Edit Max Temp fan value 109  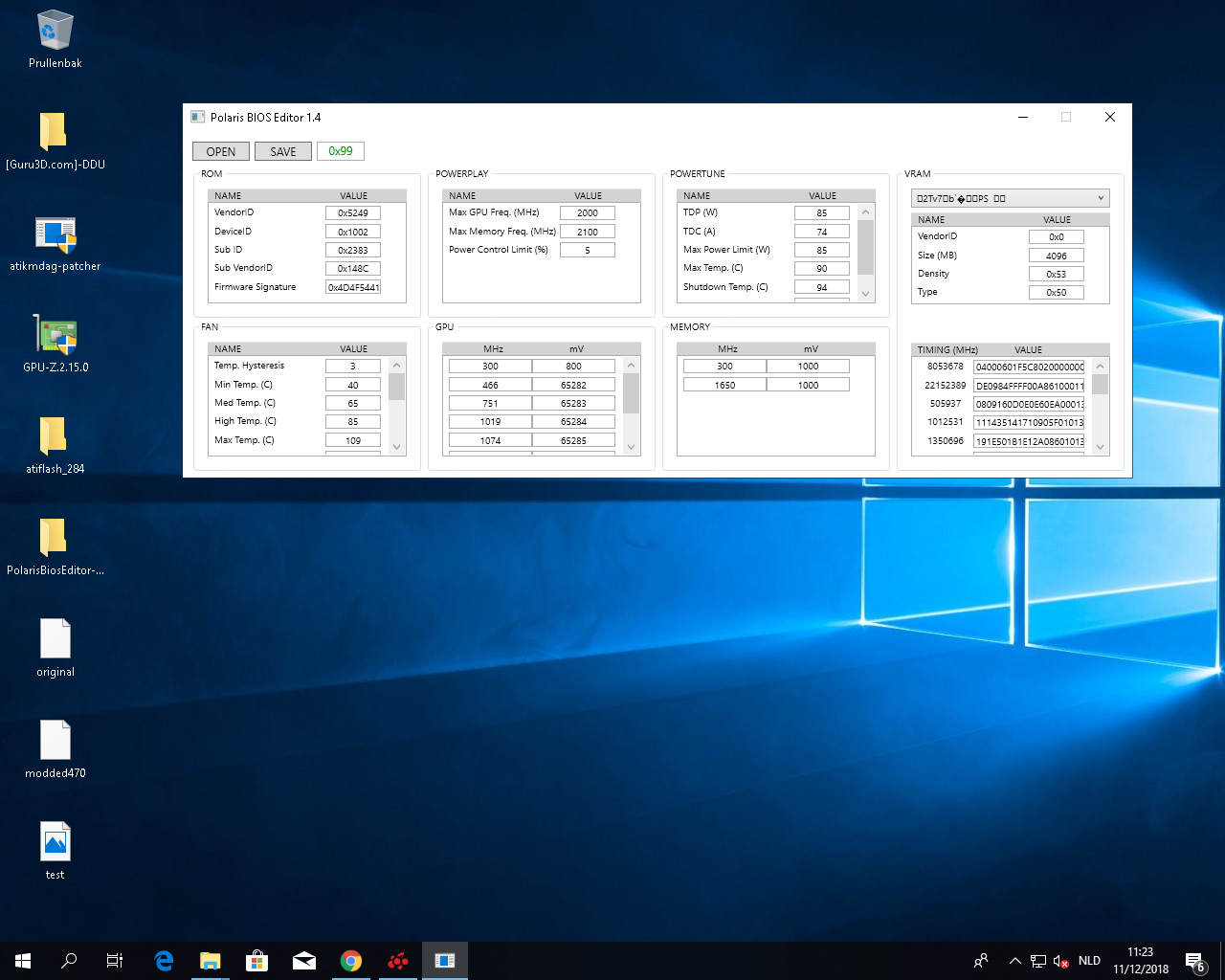tap(353, 440)
